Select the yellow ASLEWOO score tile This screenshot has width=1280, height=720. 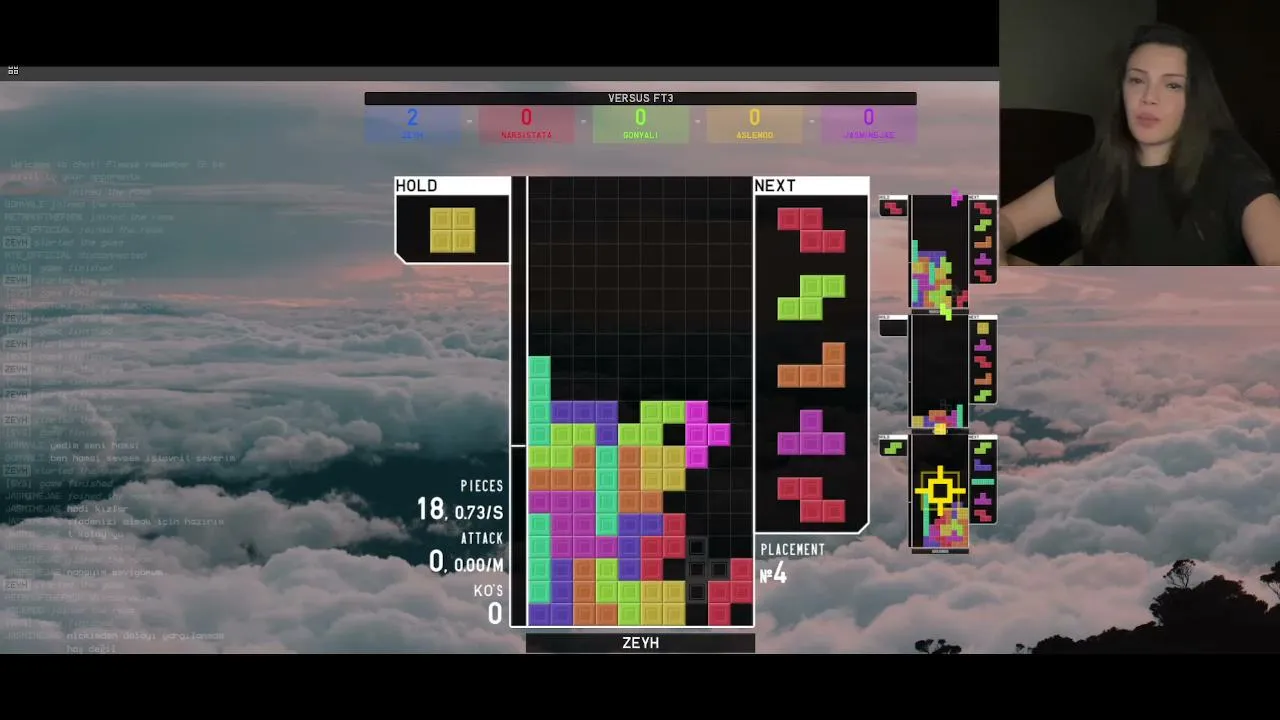754,124
